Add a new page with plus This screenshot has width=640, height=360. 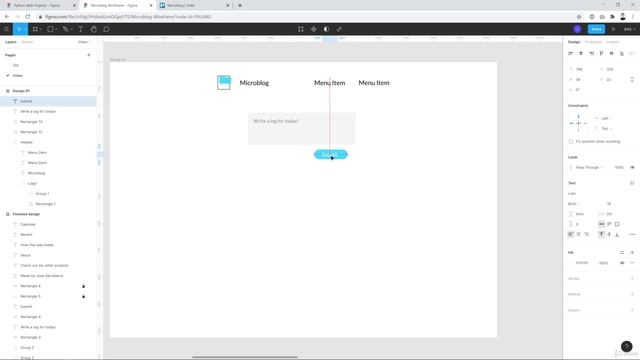pyautogui.click(x=89, y=55)
